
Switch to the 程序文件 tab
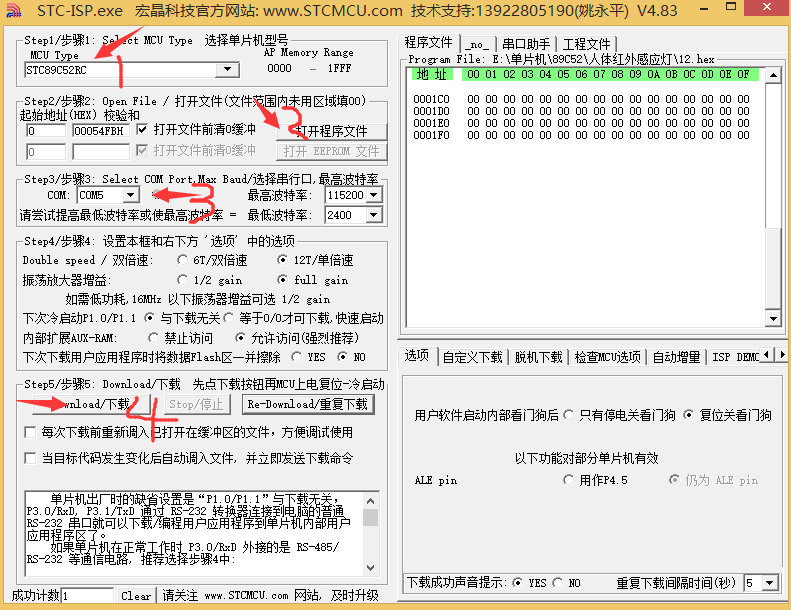click(x=429, y=42)
